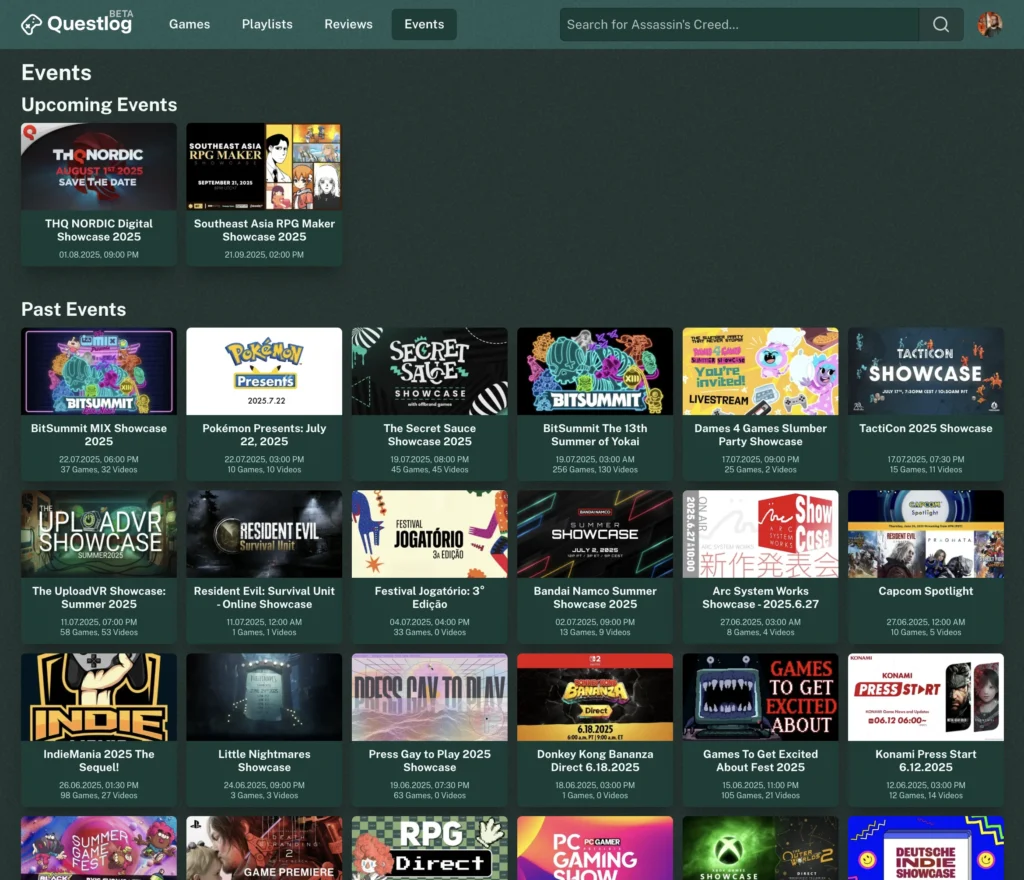Select the Deutsche Indie Showcase thumbnail
The width and height of the screenshot is (1024, 880).
[x=925, y=848]
